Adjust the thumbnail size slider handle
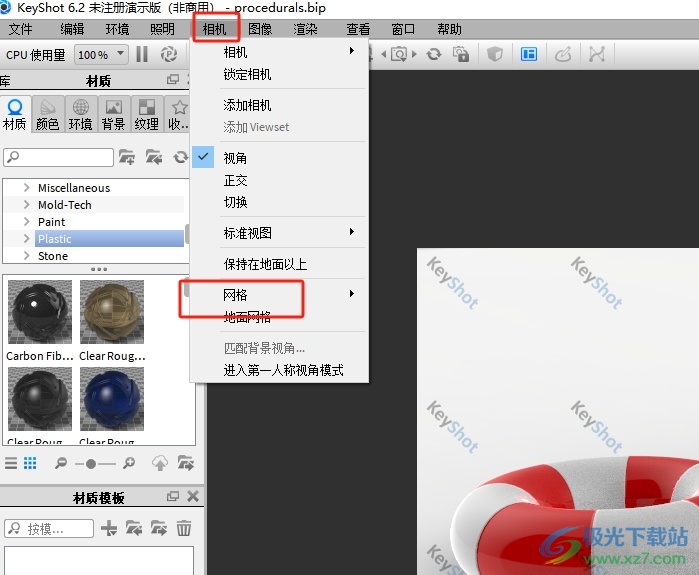 [x=91, y=464]
